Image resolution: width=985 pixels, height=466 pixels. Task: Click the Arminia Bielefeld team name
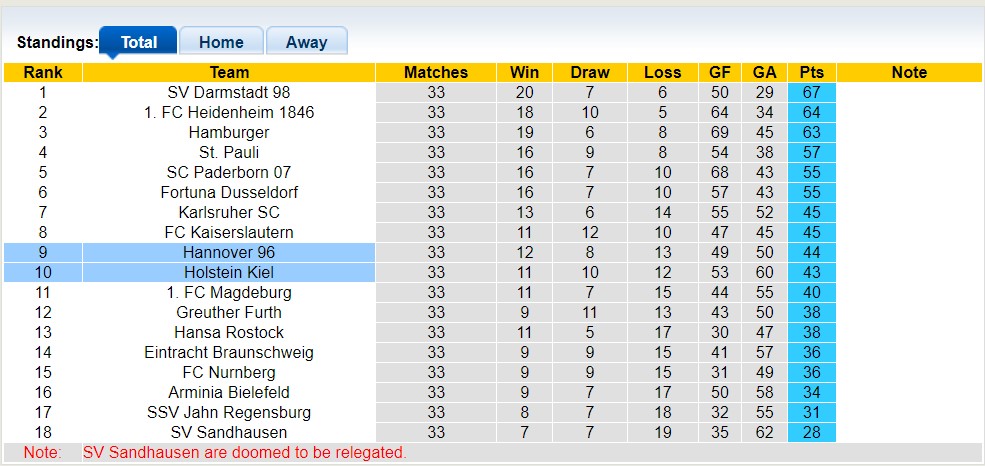click(x=229, y=392)
